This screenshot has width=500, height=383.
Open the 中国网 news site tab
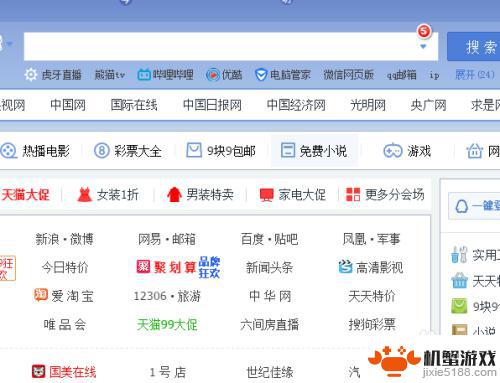coord(68,105)
